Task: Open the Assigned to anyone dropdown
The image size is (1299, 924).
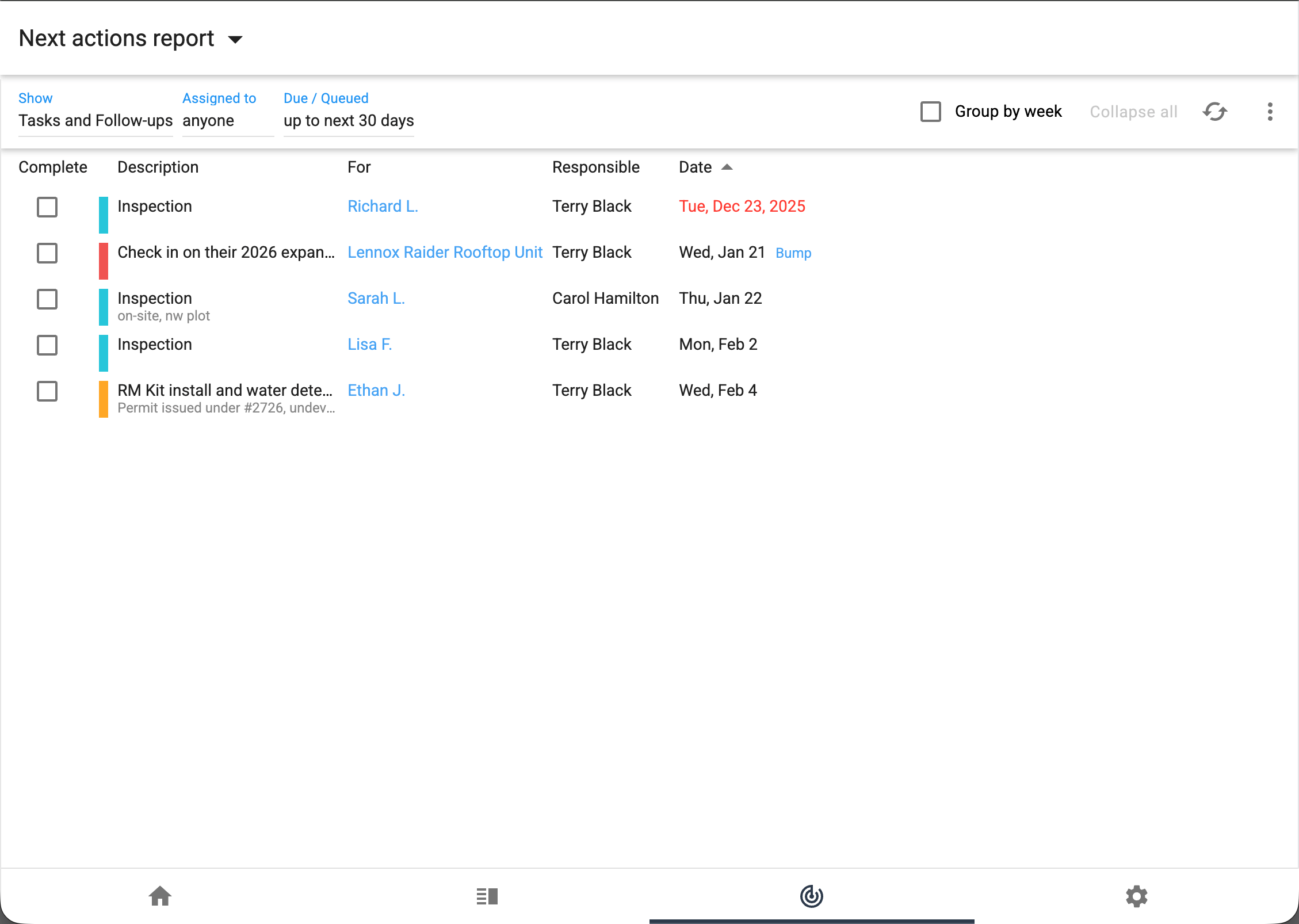Action: (227, 120)
